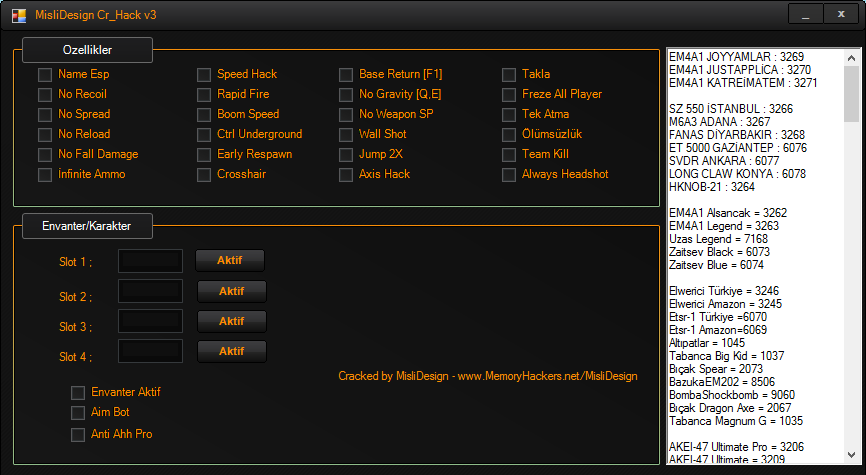866x475 pixels.
Task: Click the MisliDesign app icon in title bar
Action: [x=19, y=15]
